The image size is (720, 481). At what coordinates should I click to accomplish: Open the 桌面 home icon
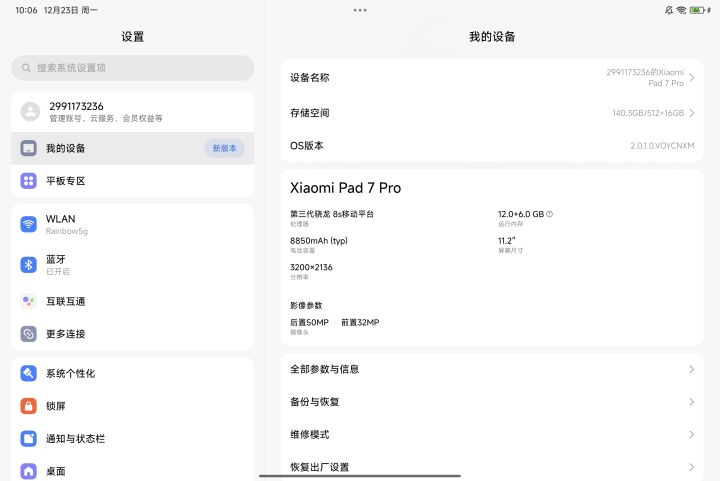28,471
